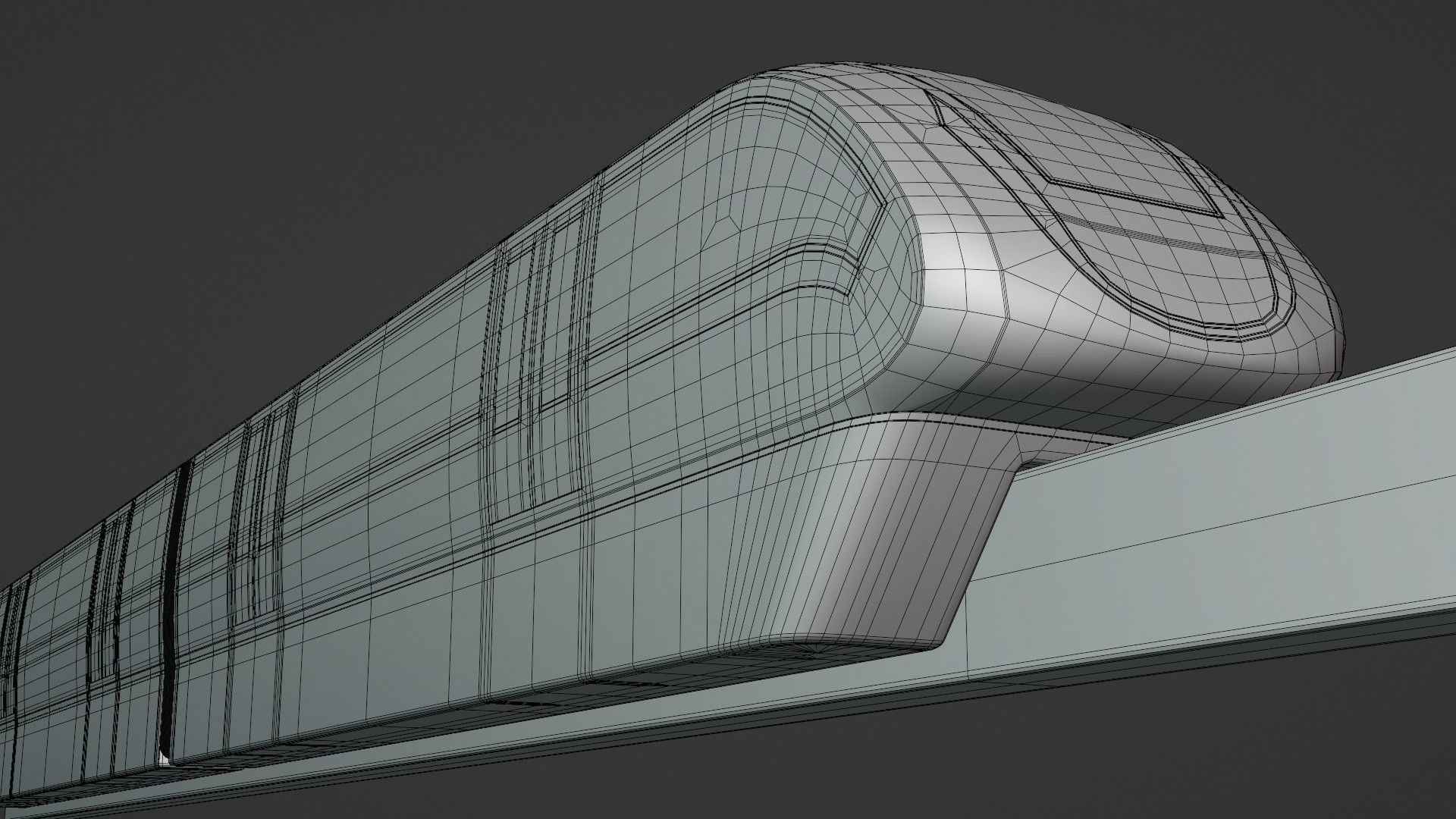The width and height of the screenshot is (1456, 819).
Task: Select the dark gangway joint between cars
Action: coord(174,607)
